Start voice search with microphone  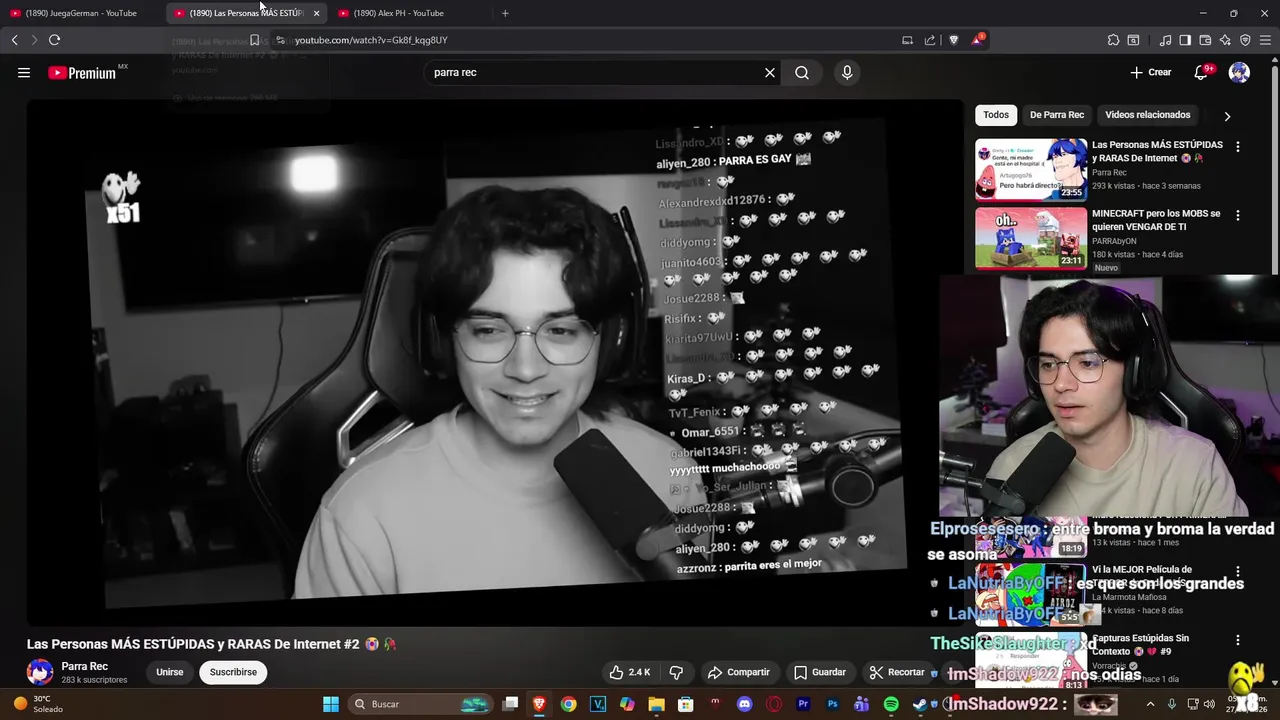point(847,72)
